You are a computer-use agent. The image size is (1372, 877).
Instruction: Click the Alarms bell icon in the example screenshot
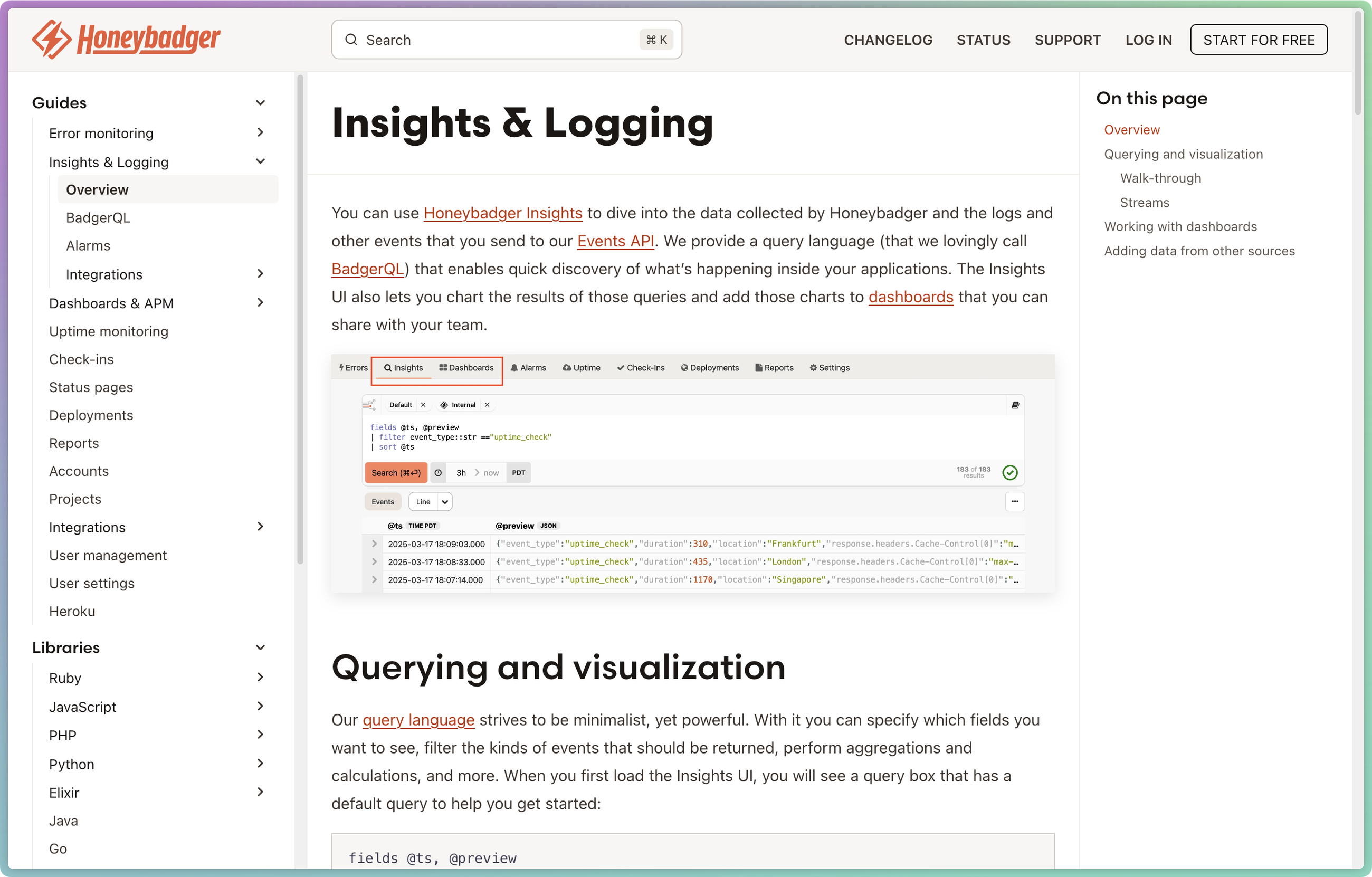pyautogui.click(x=514, y=368)
